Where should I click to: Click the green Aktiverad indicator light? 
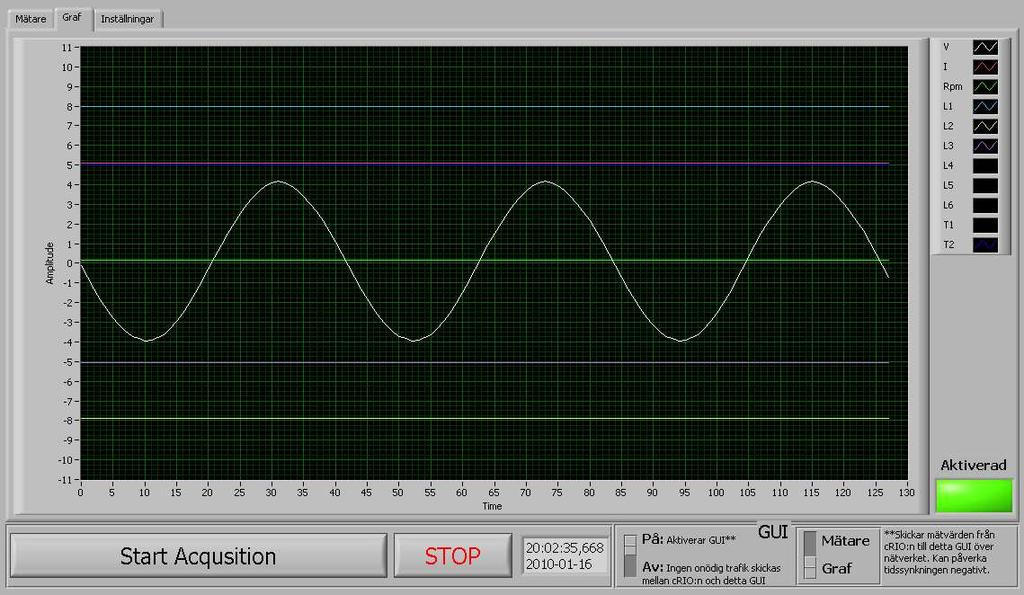(x=974, y=496)
